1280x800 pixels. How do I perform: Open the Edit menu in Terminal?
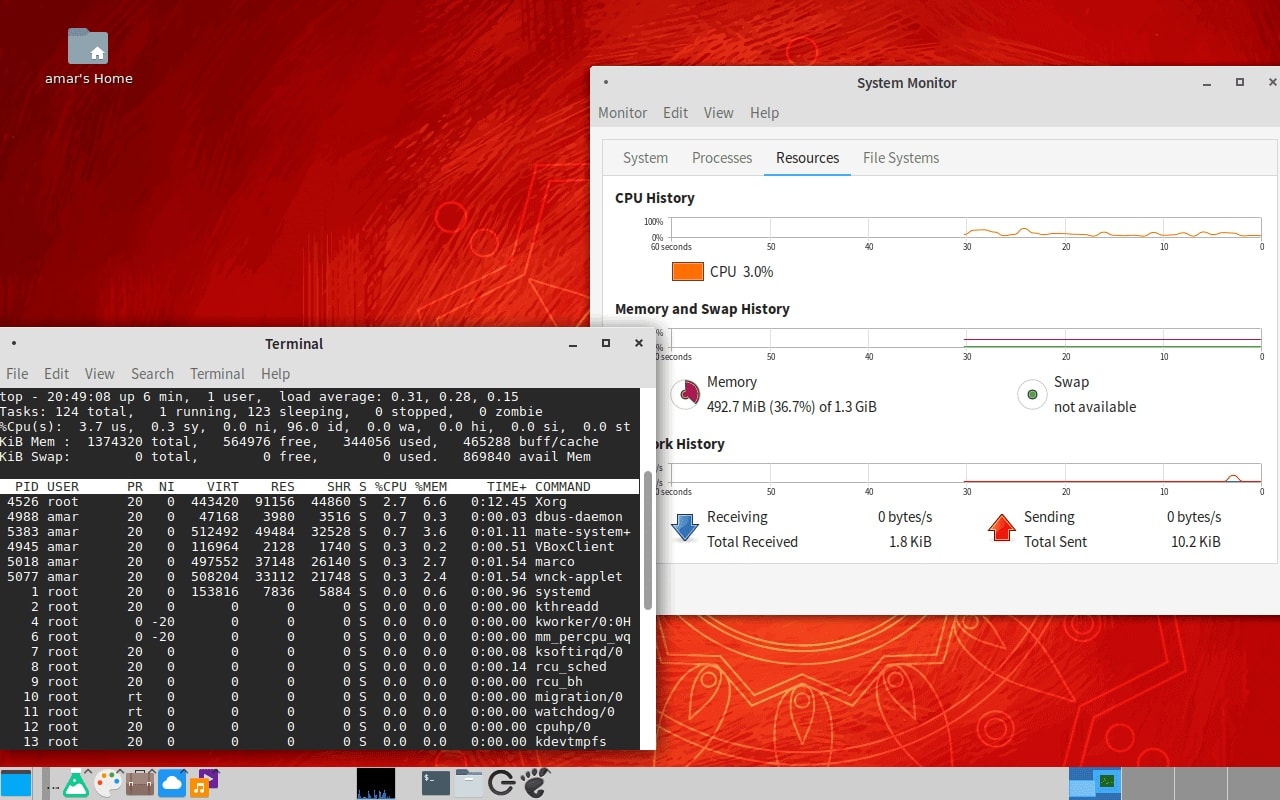[x=56, y=374]
